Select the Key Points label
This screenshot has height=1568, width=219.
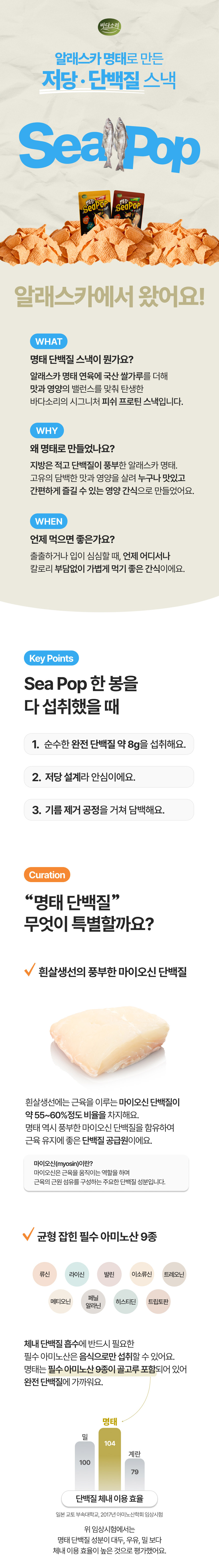point(51,658)
